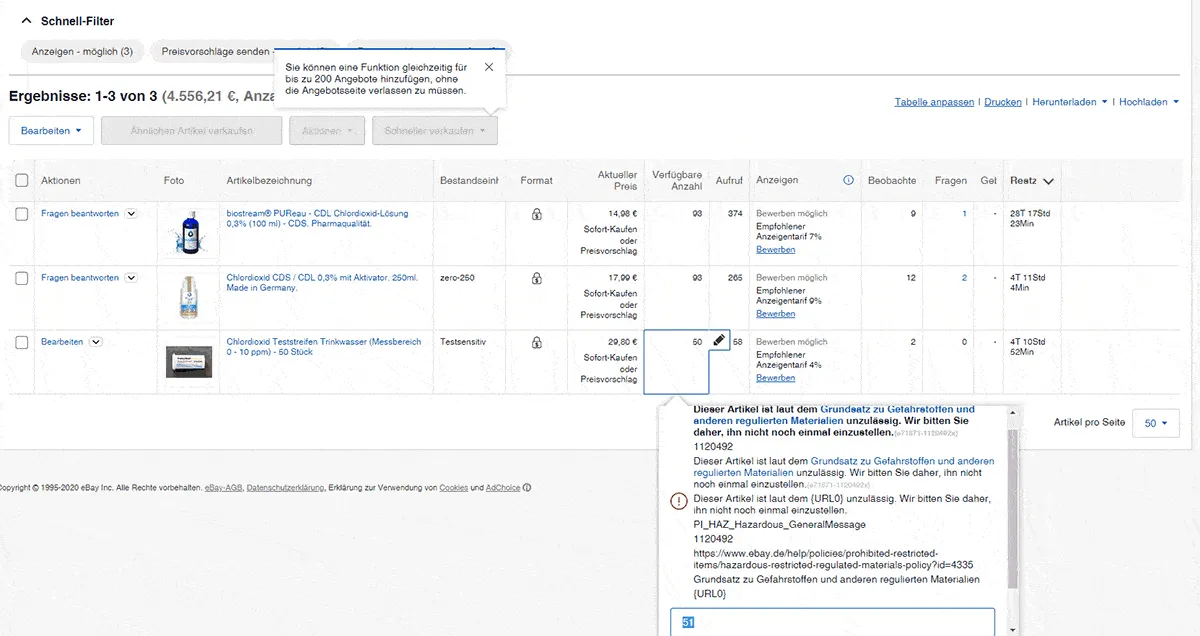Click Bearbeiten for the Teststreifen row
1200x636 pixels.
coord(62,342)
